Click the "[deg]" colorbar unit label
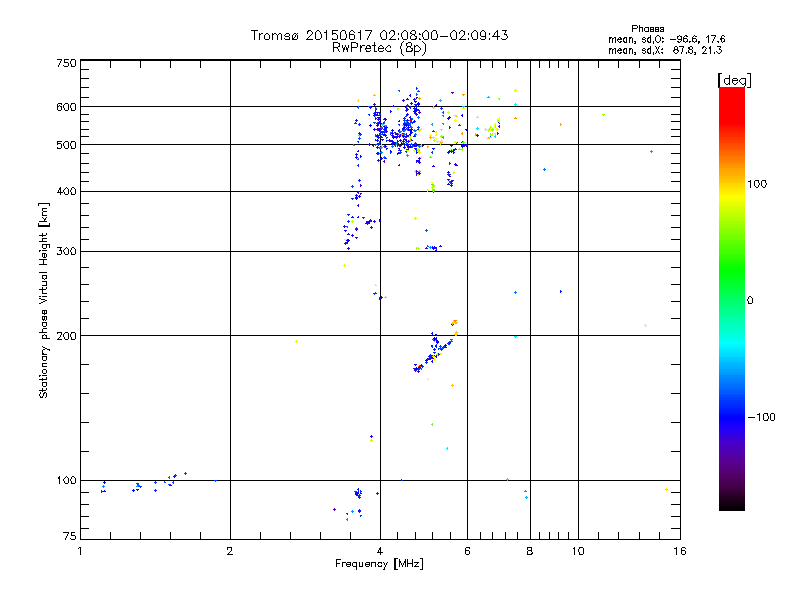Viewport: 800px width, 600px height. 734,80
